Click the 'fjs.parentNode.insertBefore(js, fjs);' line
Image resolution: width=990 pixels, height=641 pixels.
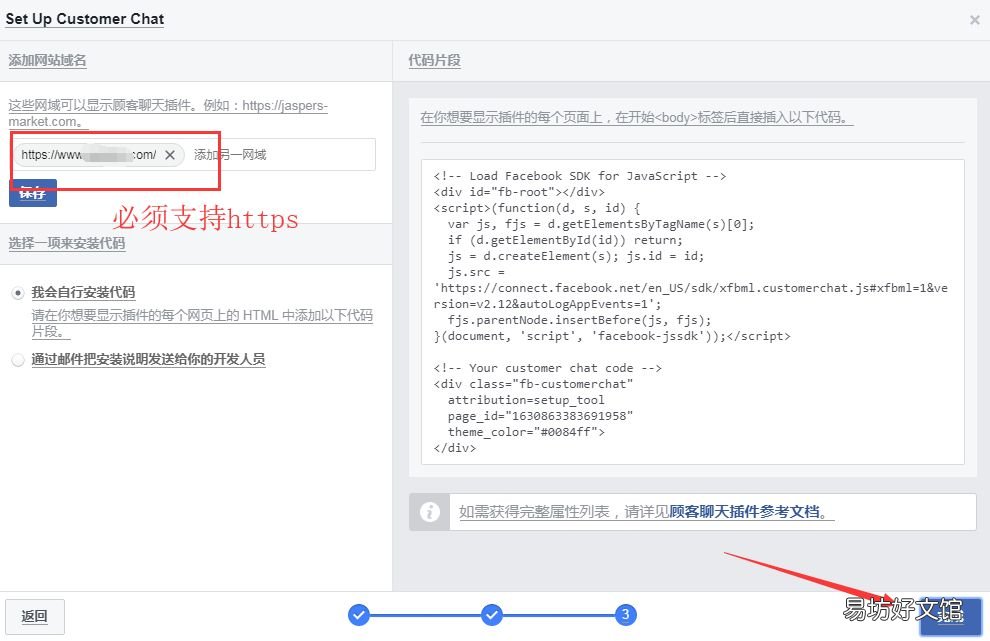(579, 320)
